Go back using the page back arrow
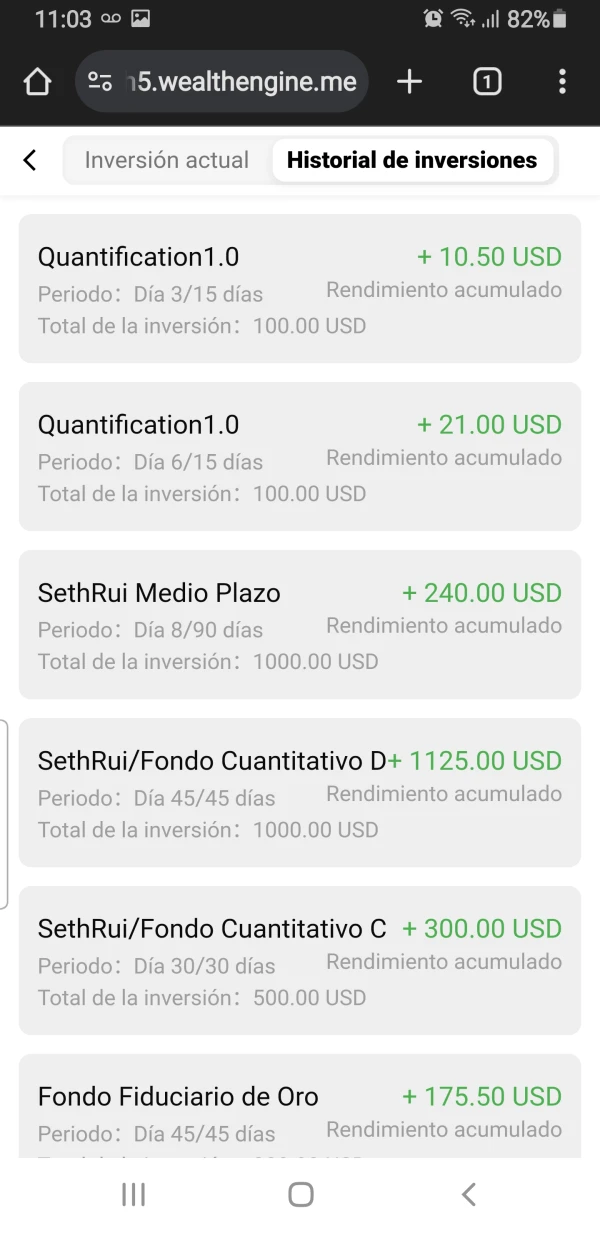The image size is (600, 1233). [30, 160]
